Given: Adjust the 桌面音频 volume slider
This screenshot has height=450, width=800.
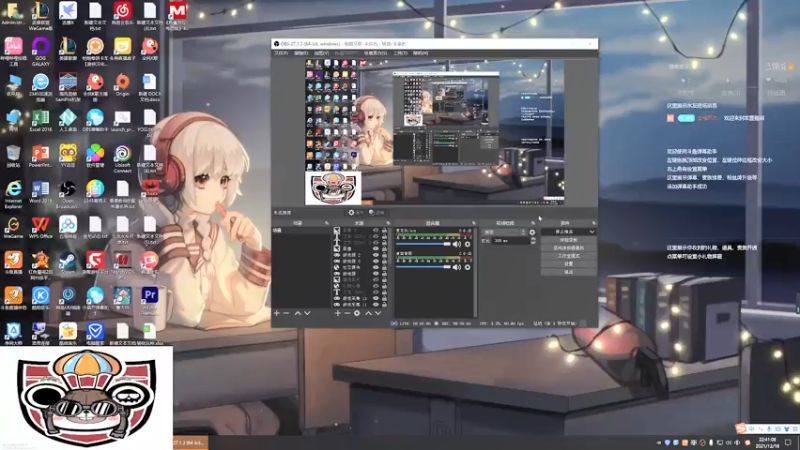Looking at the screenshot, I should tap(423, 267).
